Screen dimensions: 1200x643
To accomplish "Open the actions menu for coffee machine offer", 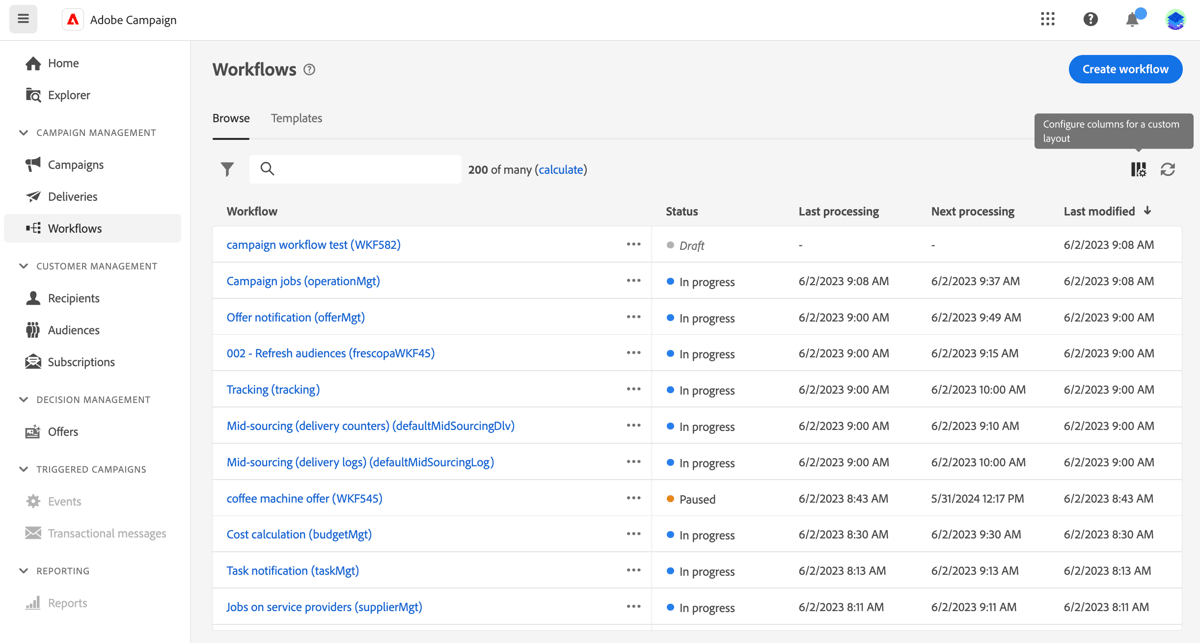I will [633, 498].
